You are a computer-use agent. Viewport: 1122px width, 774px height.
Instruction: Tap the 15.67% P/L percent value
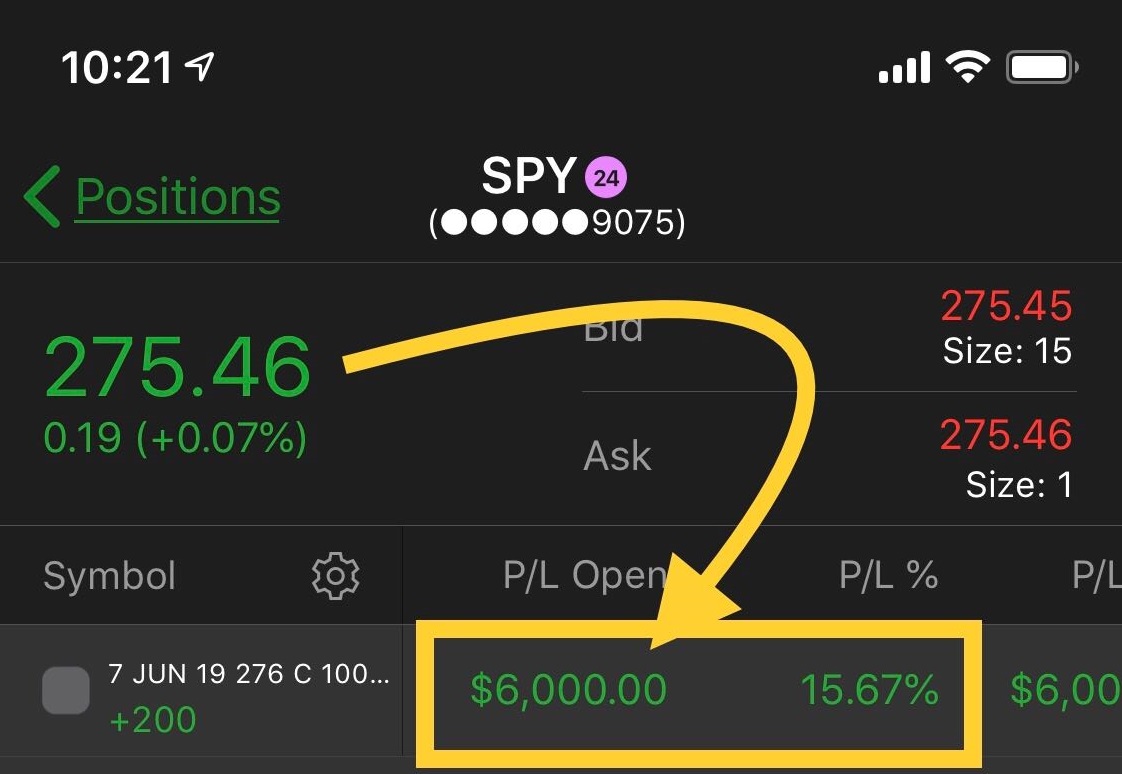tap(869, 690)
